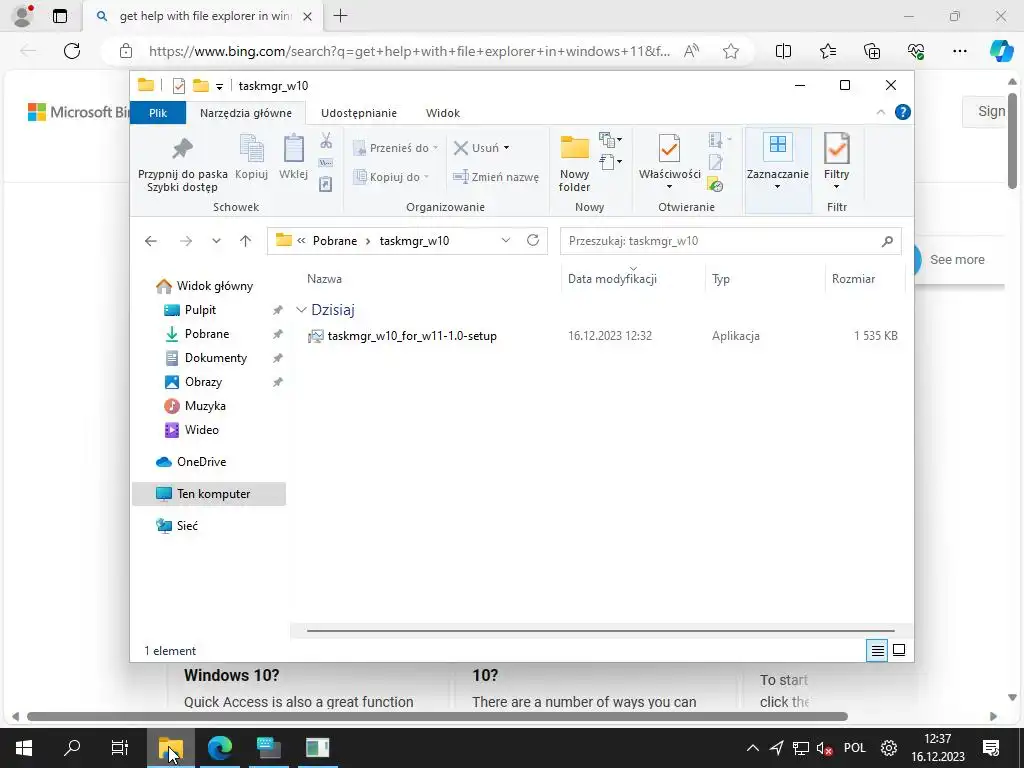This screenshot has width=1024, height=768.
Task: Refresh the taskmgr_w10 folder view
Action: pos(533,240)
